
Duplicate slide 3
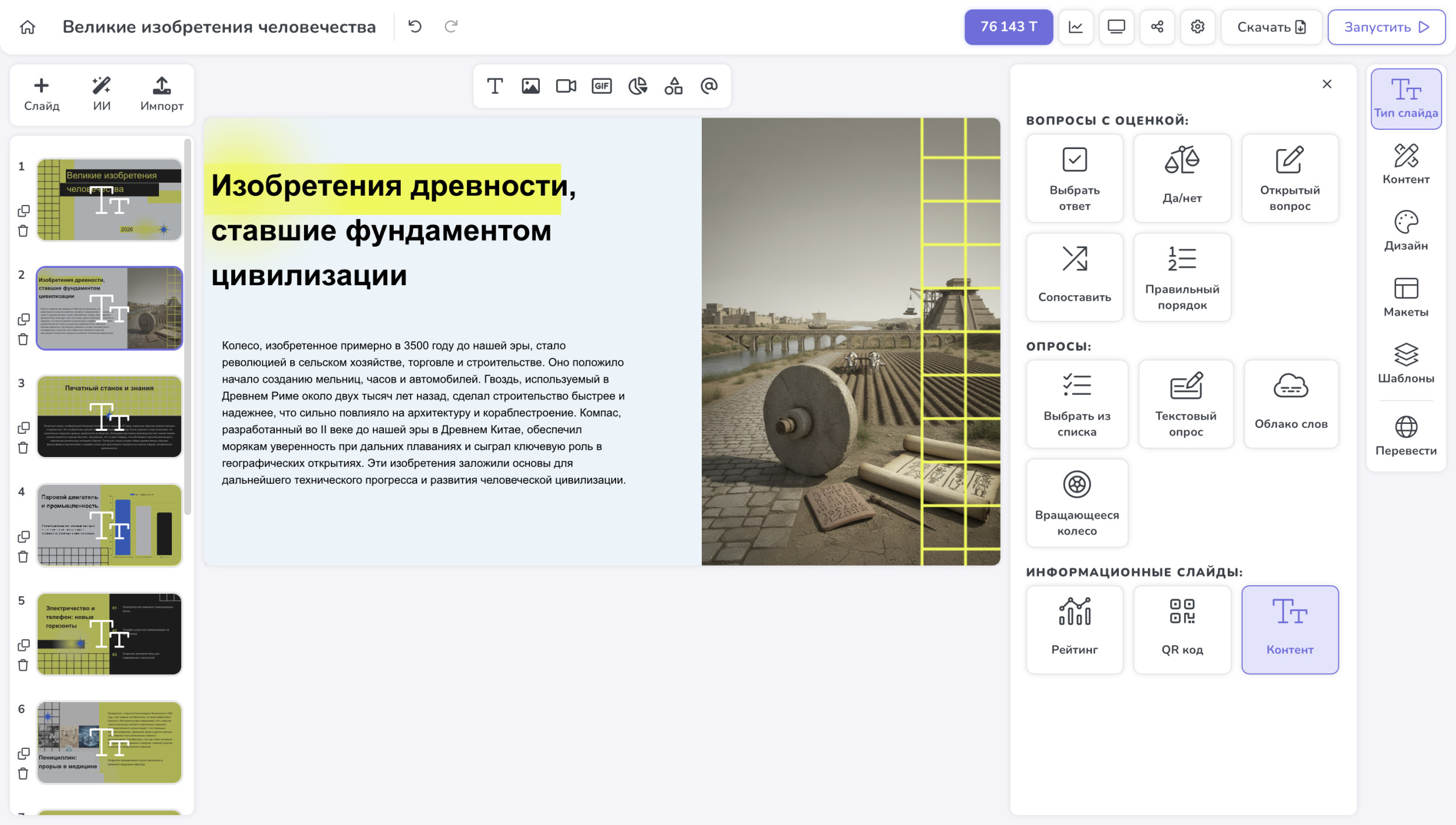[23, 428]
